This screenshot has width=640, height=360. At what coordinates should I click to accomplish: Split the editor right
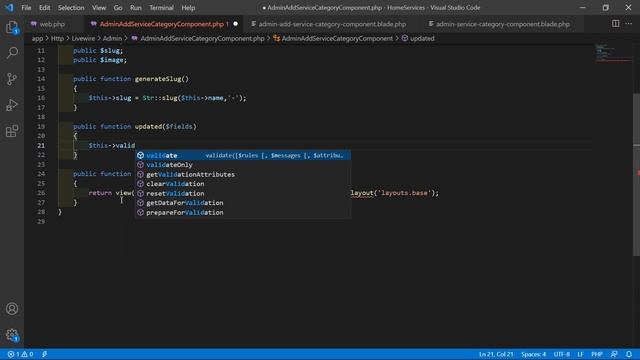coord(615,24)
